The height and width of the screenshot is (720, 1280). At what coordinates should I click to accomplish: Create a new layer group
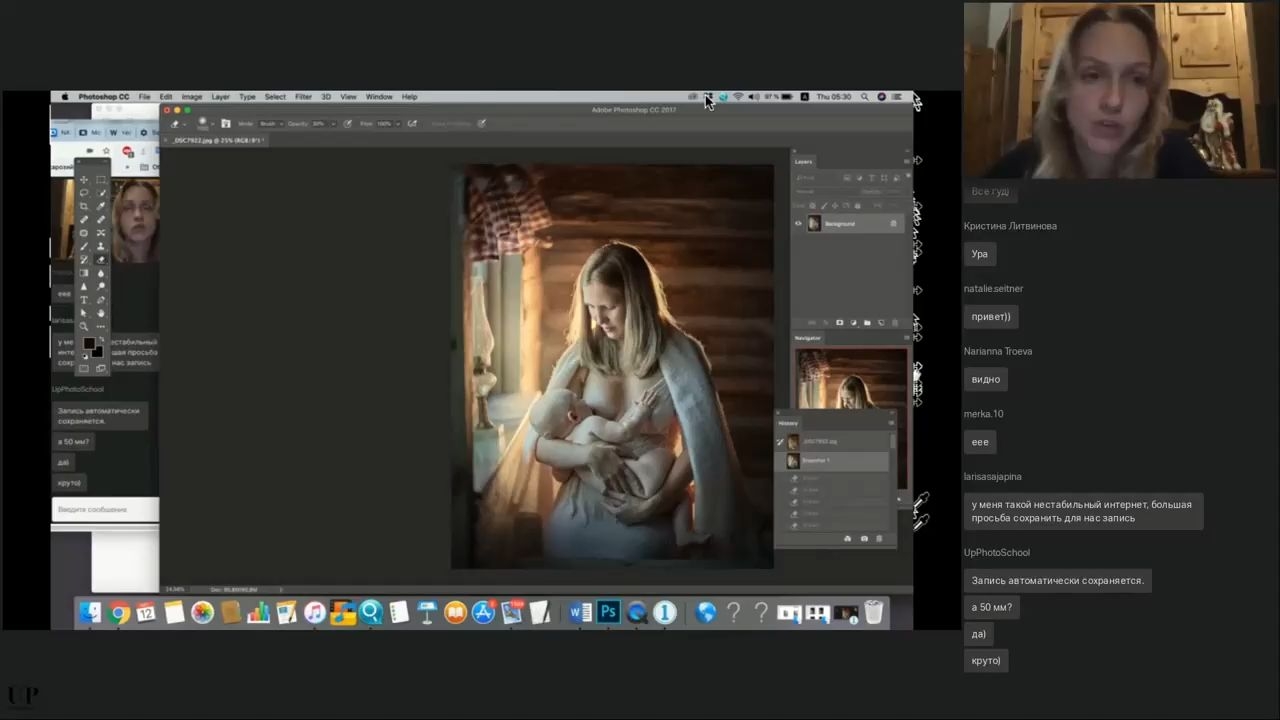click(867, 323)
